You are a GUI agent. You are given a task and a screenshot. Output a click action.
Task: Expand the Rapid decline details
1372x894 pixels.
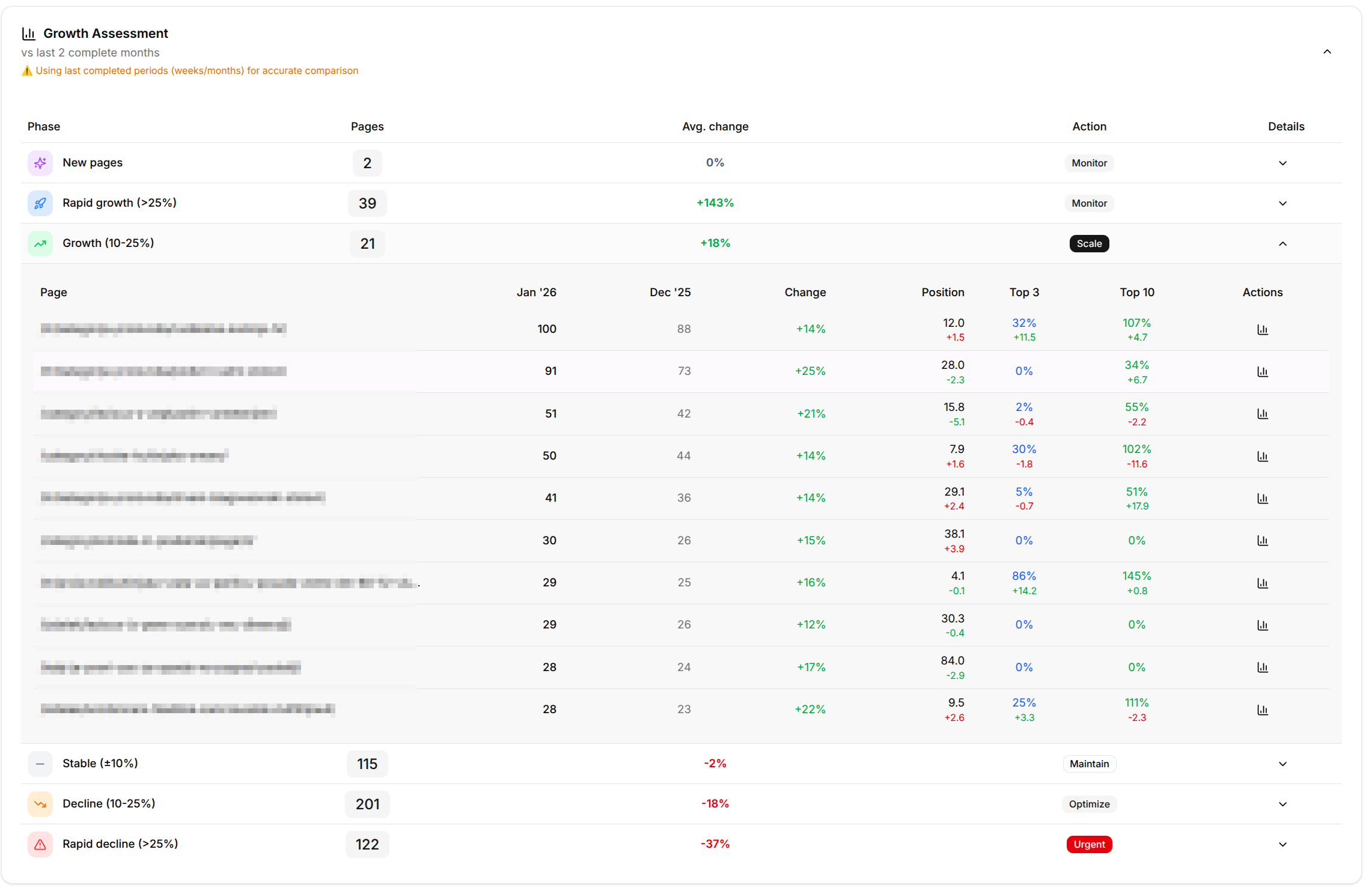[x=1282, y=844]
